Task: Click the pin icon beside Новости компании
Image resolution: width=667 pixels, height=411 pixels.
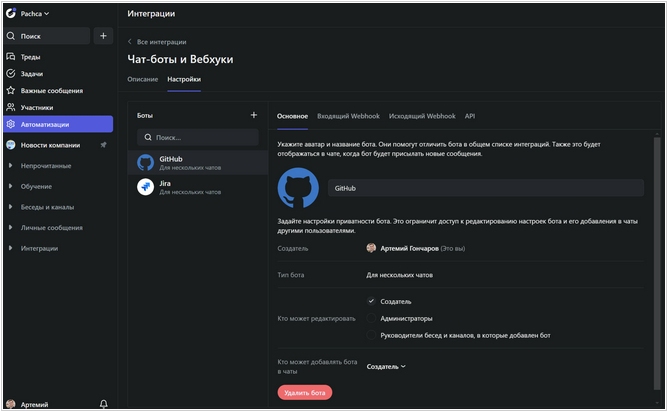Action: coord(104,145)
